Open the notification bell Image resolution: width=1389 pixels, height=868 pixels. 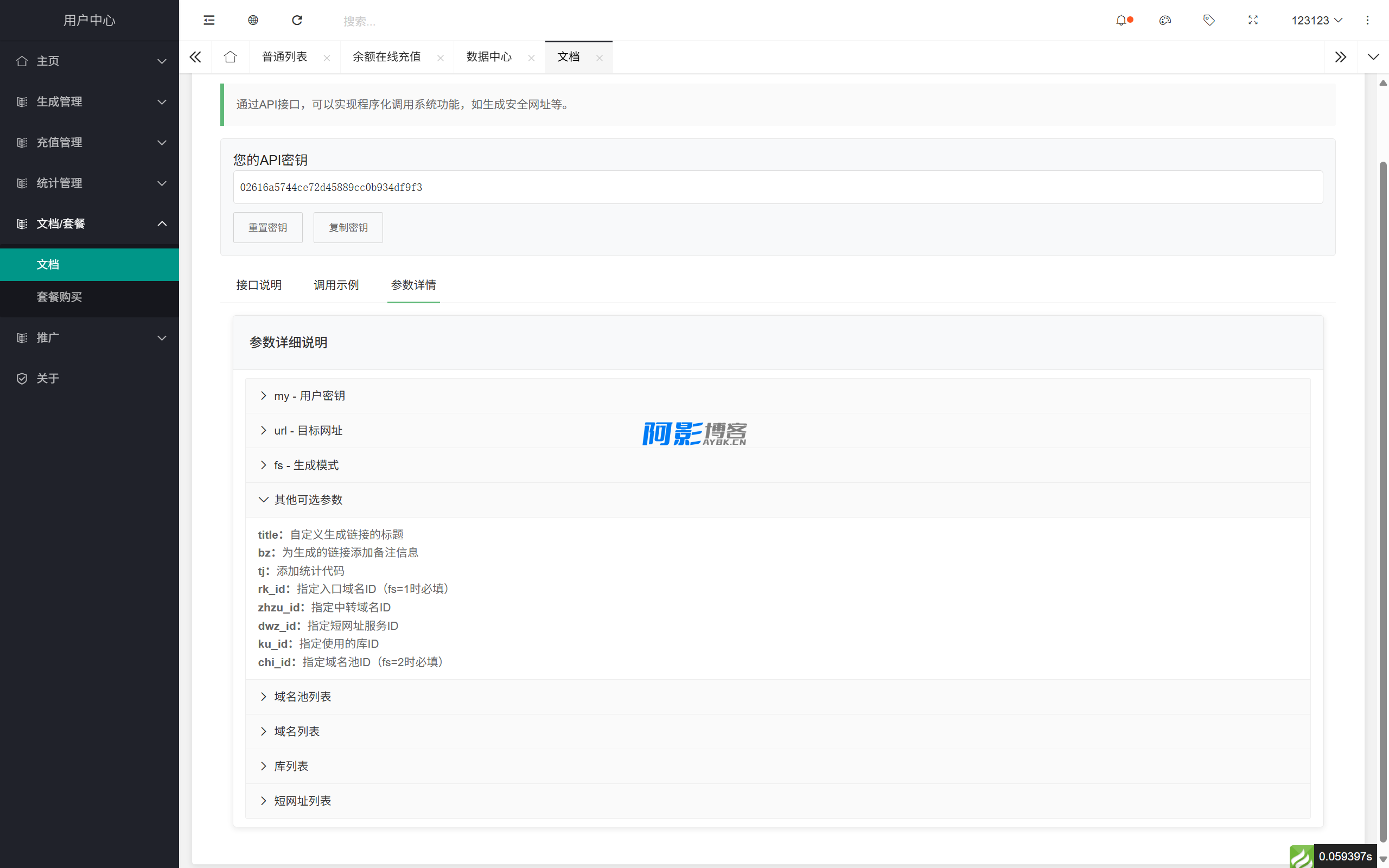click(x=1121, y=20)
